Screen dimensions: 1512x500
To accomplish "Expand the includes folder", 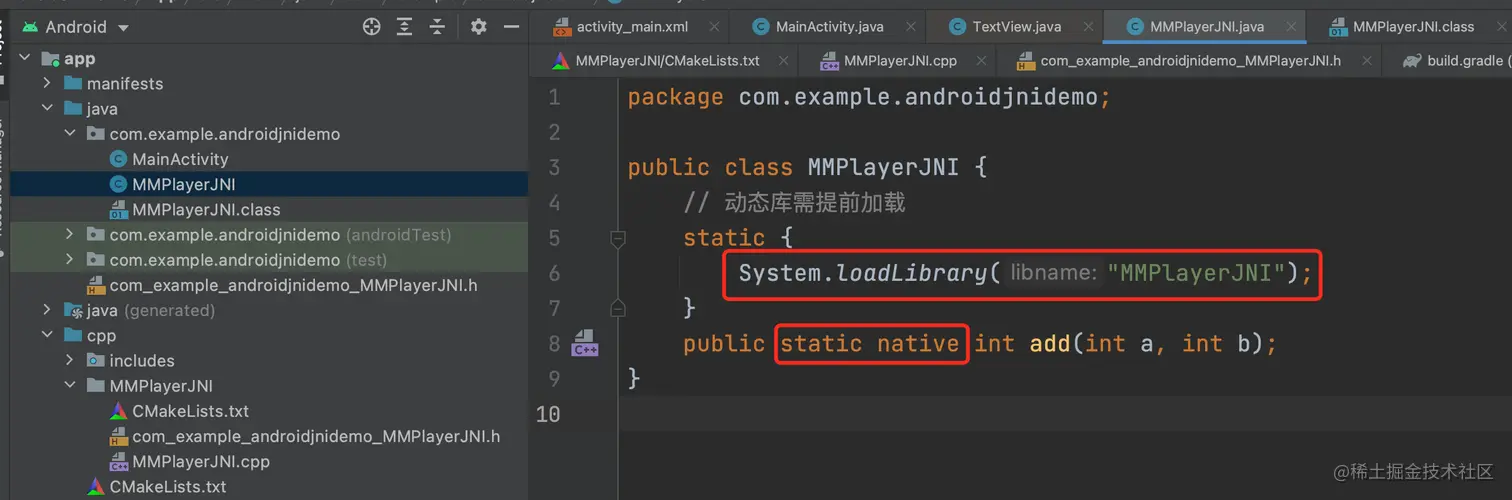I will coord(69,361).
